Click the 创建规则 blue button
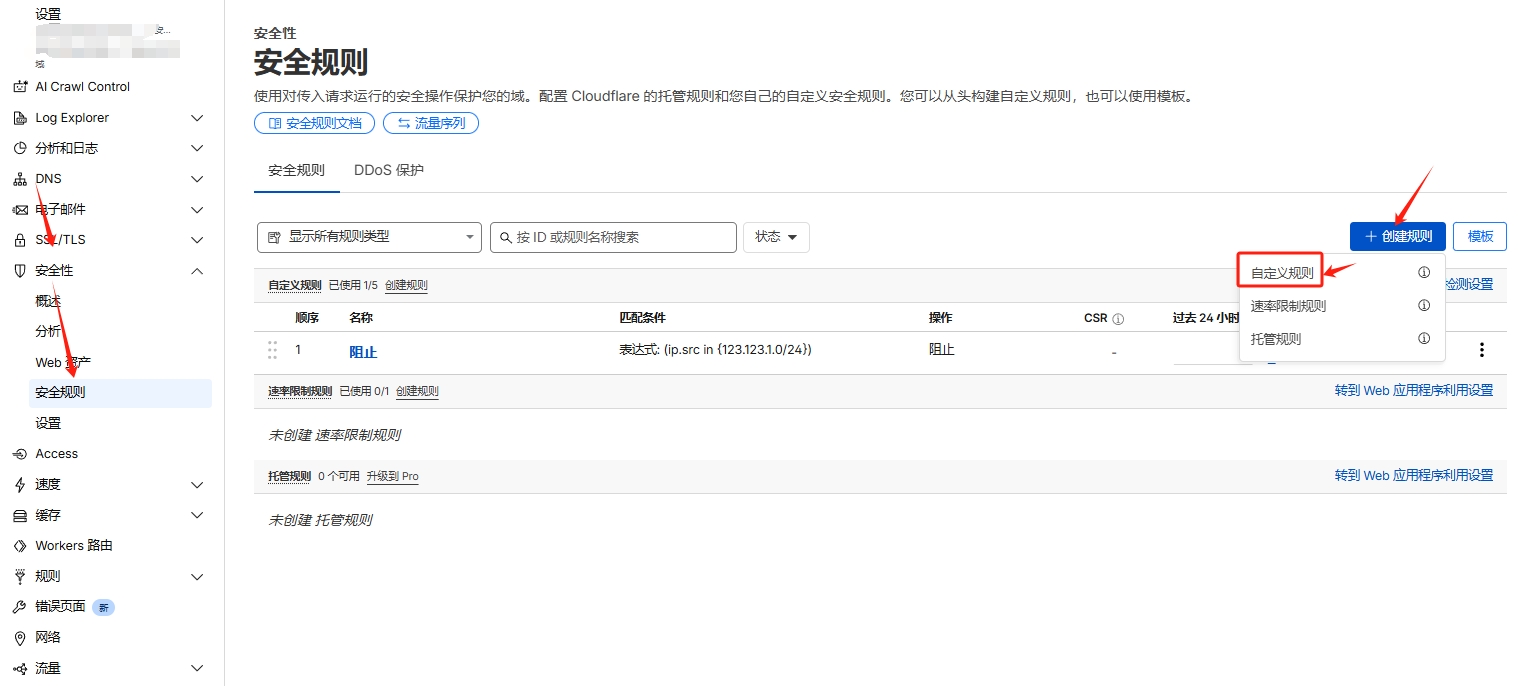Viewport: 1518px width, 686px height. tap(1397, 236)
